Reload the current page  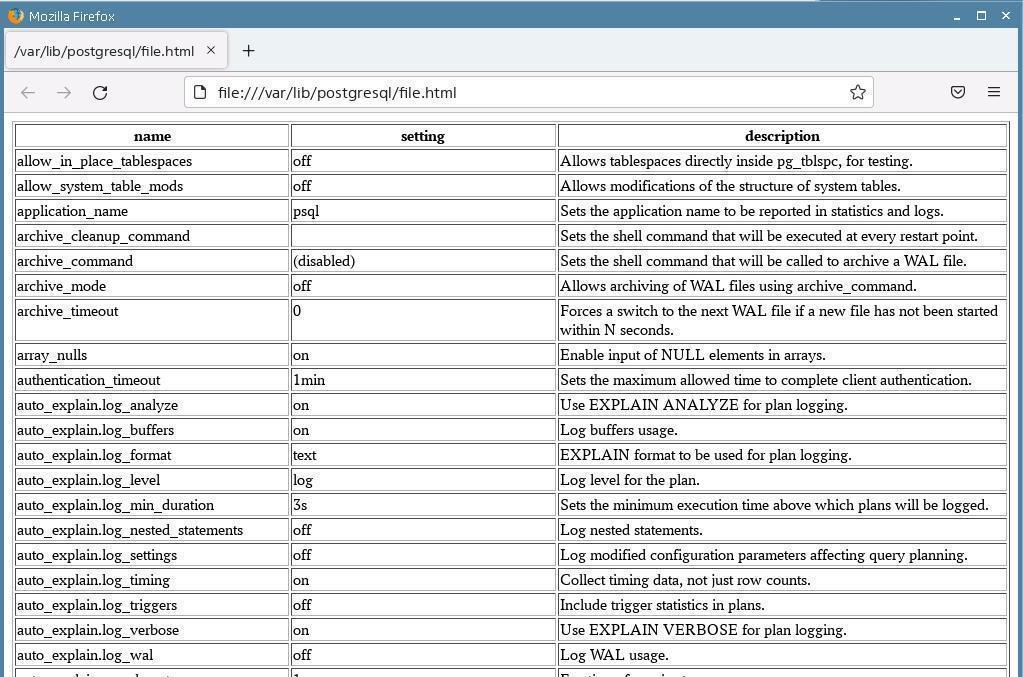[100, 92]
